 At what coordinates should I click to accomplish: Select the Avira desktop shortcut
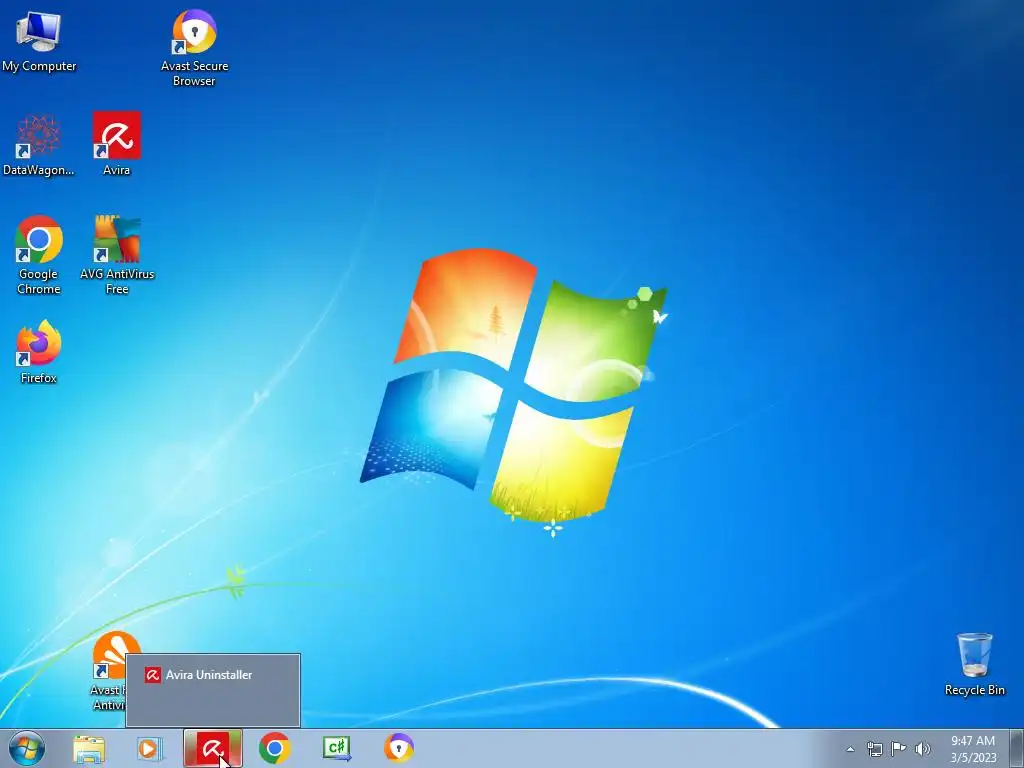point(116,144)
